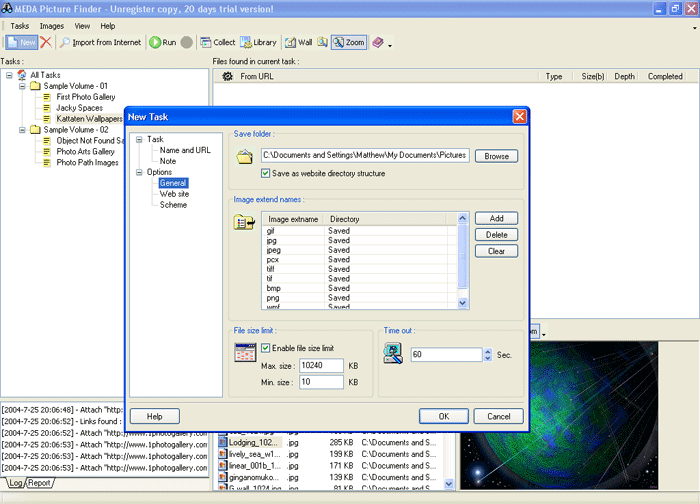Screen dimensions: 700x504
Task: Click the Clear extensions button
Action: click(496, 251)
